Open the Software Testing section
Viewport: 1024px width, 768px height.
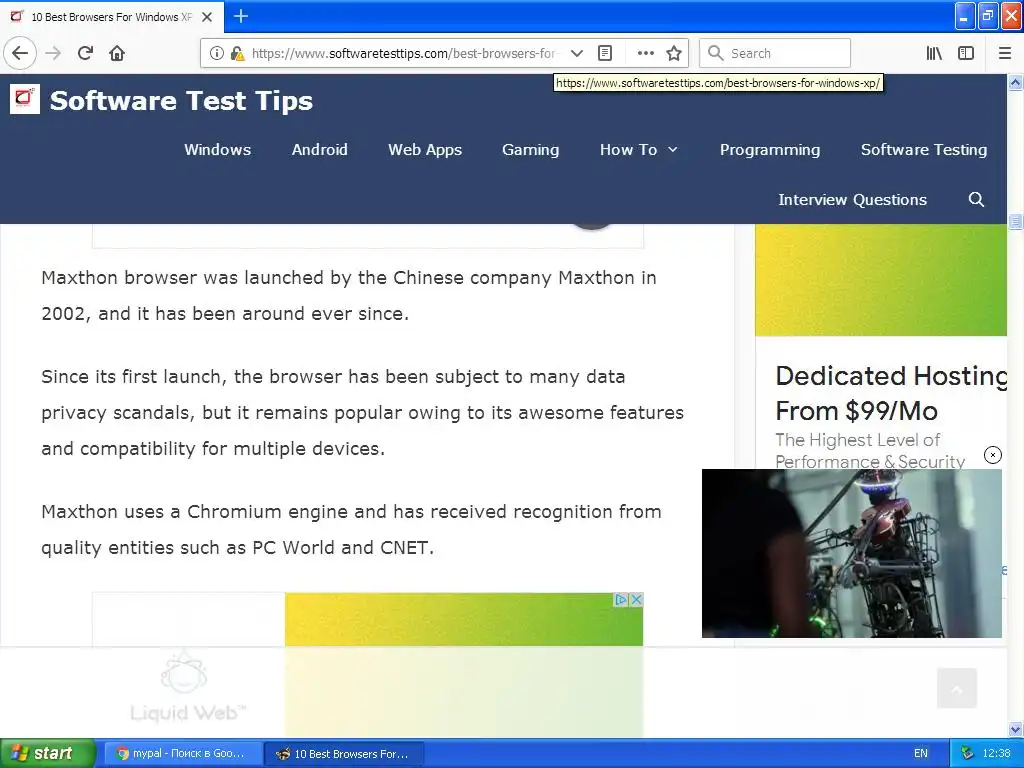(923, 150)
